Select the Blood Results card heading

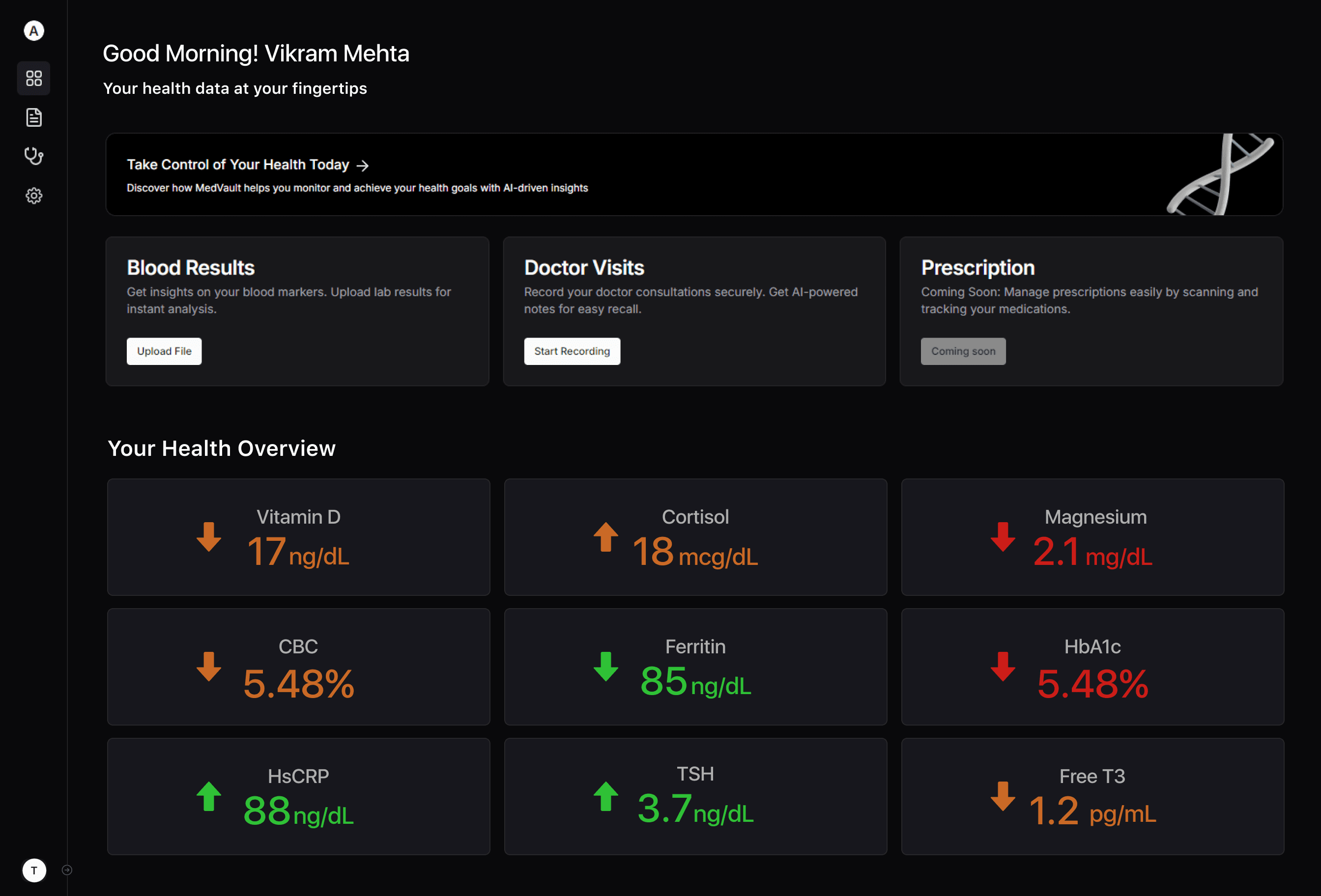(x=190, y=268)
